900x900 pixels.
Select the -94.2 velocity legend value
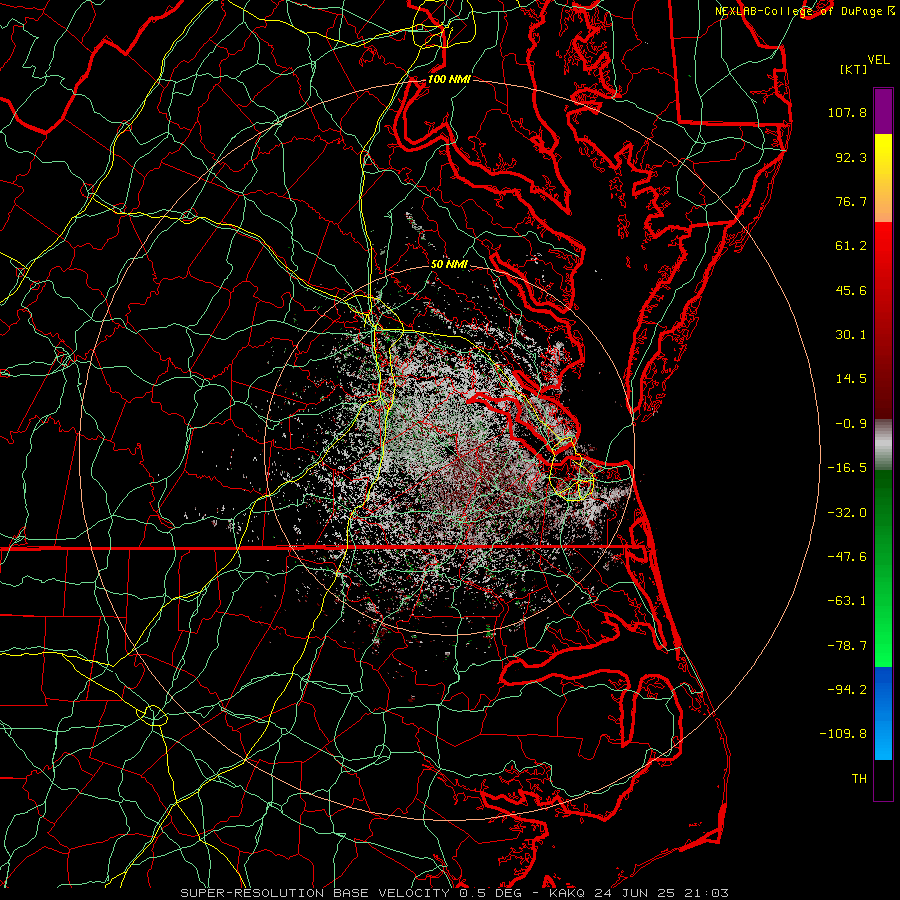click(x=847, y=690)
